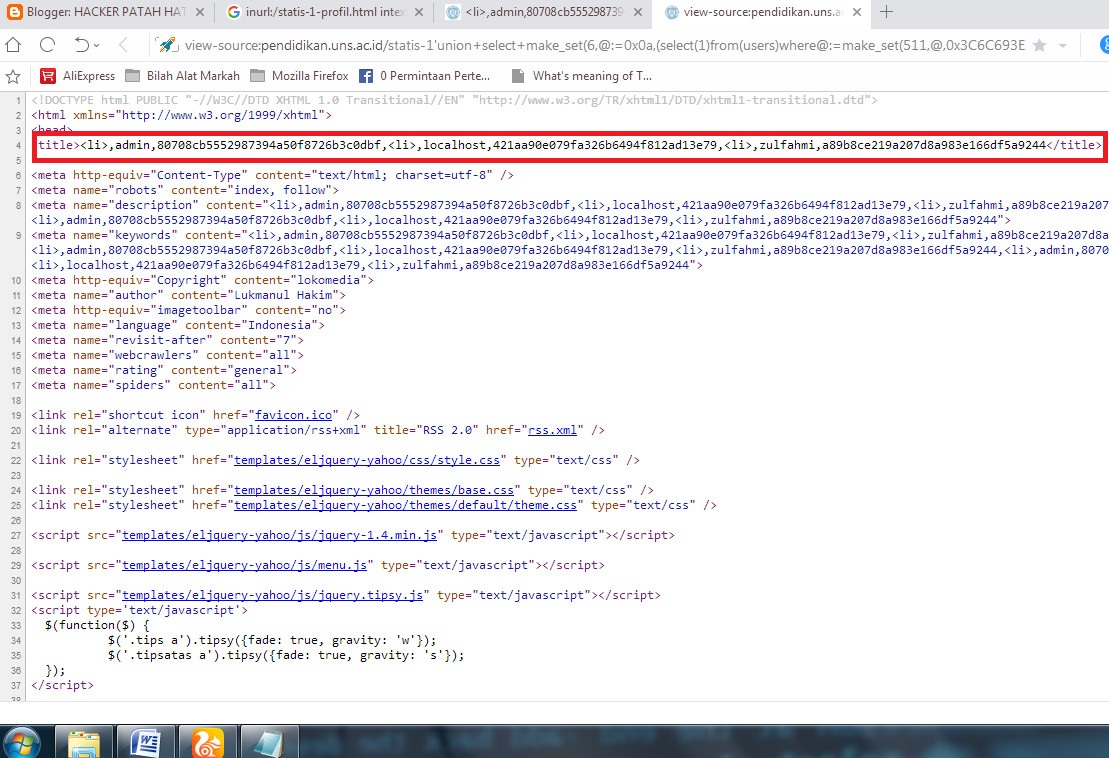
Task: Open the Bilah Alat Markah bookmark folder
Action: coord(182,76)
